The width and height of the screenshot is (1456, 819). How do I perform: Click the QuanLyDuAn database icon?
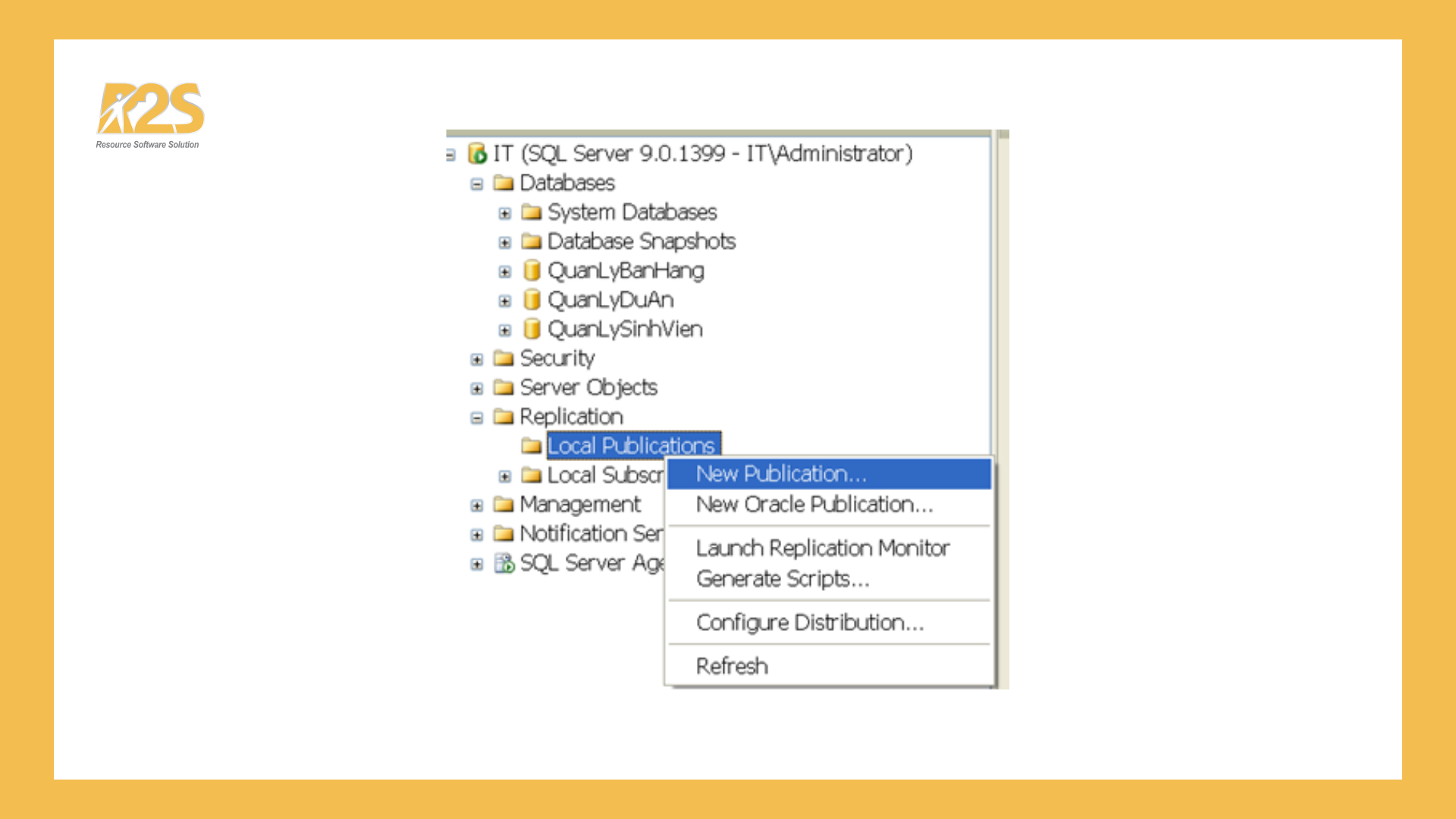click(x=533, y=300)
